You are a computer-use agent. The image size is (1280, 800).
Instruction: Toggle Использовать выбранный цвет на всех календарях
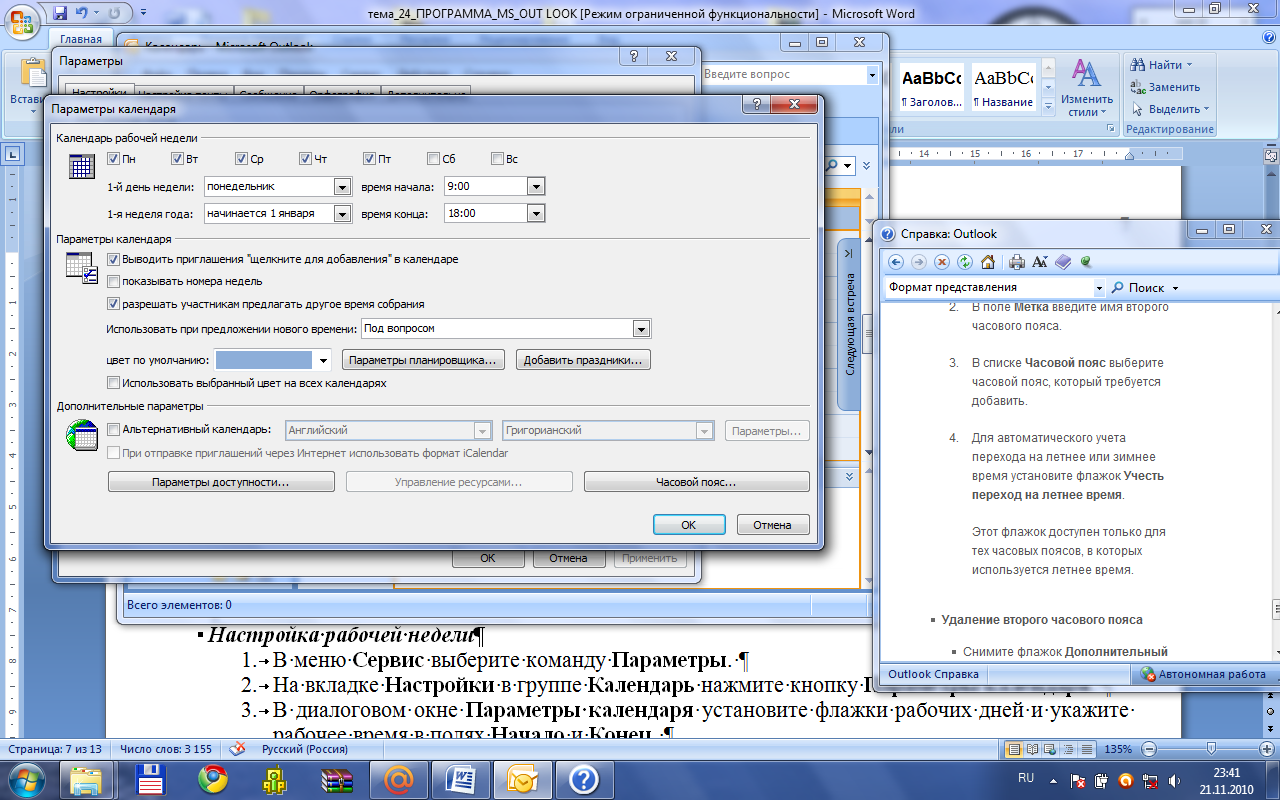[x=113, y=383]
